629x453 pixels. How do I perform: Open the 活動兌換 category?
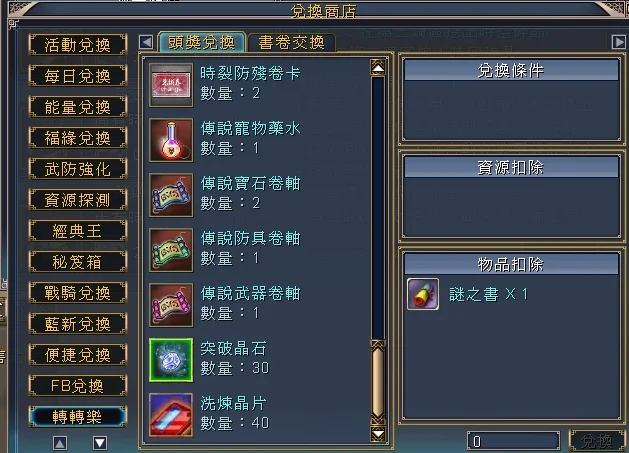[x=78, y=45]
